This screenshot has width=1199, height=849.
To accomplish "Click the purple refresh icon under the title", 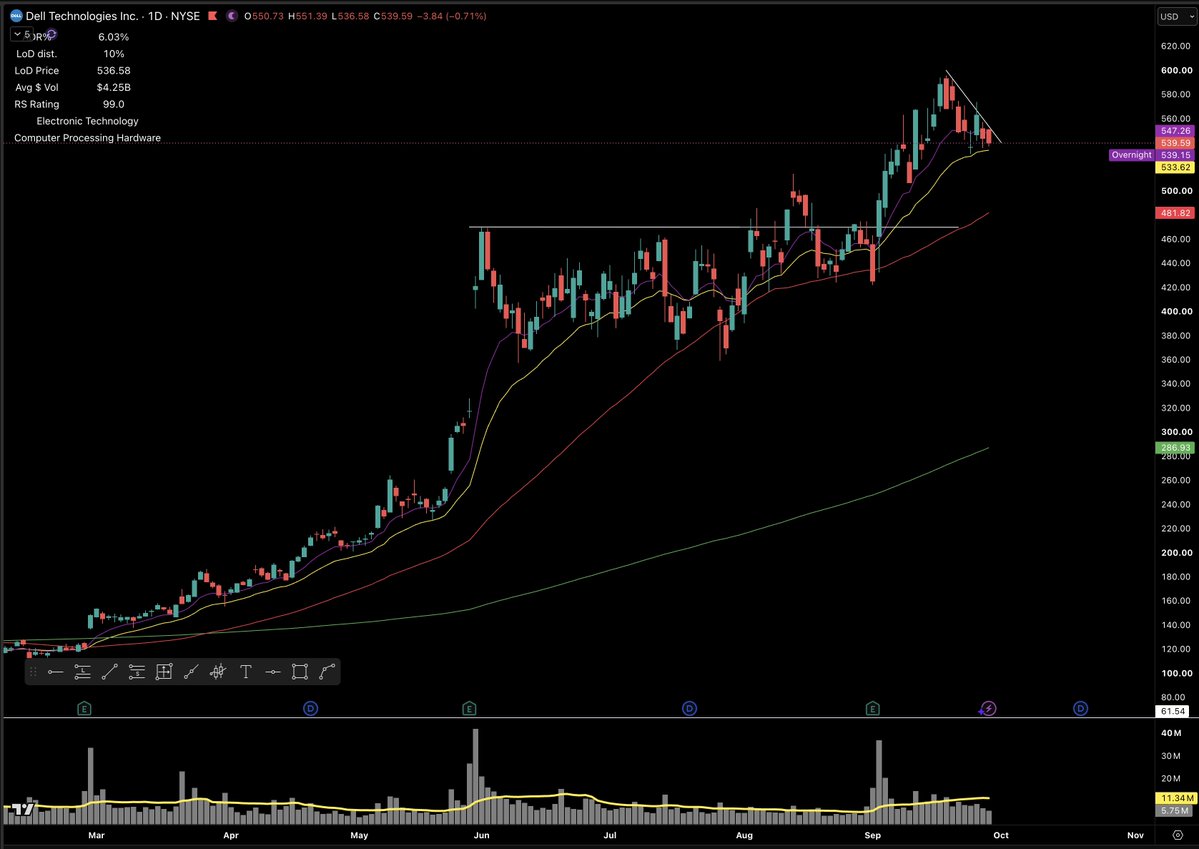I will click(x=51, y=34).
